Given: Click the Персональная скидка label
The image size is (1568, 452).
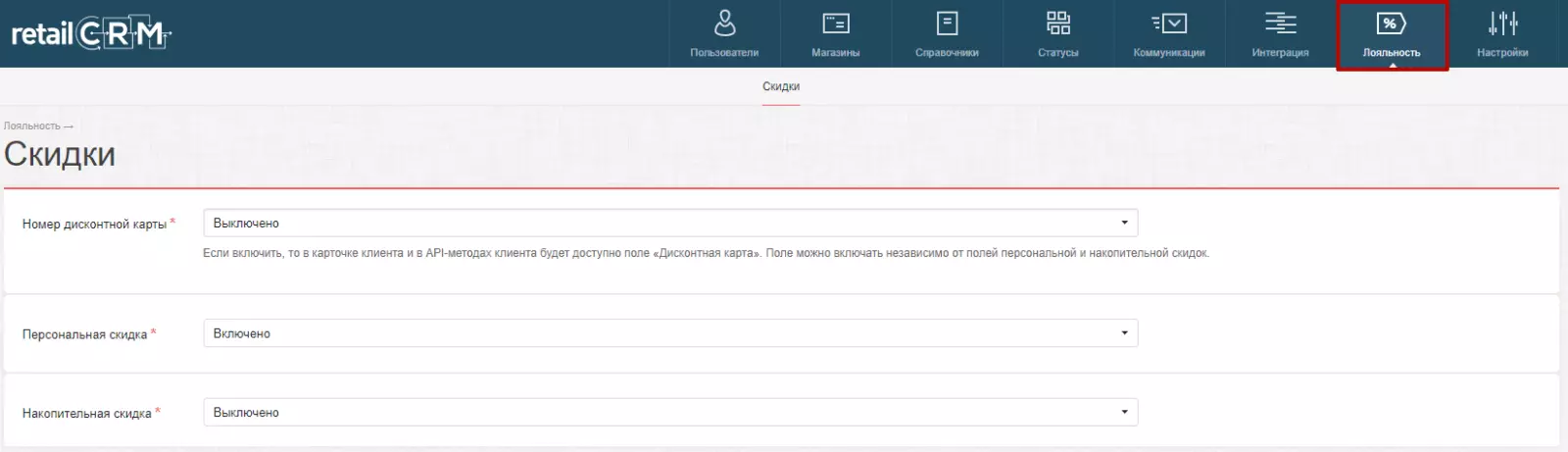Looking at the screenshot, I should 84,334.
